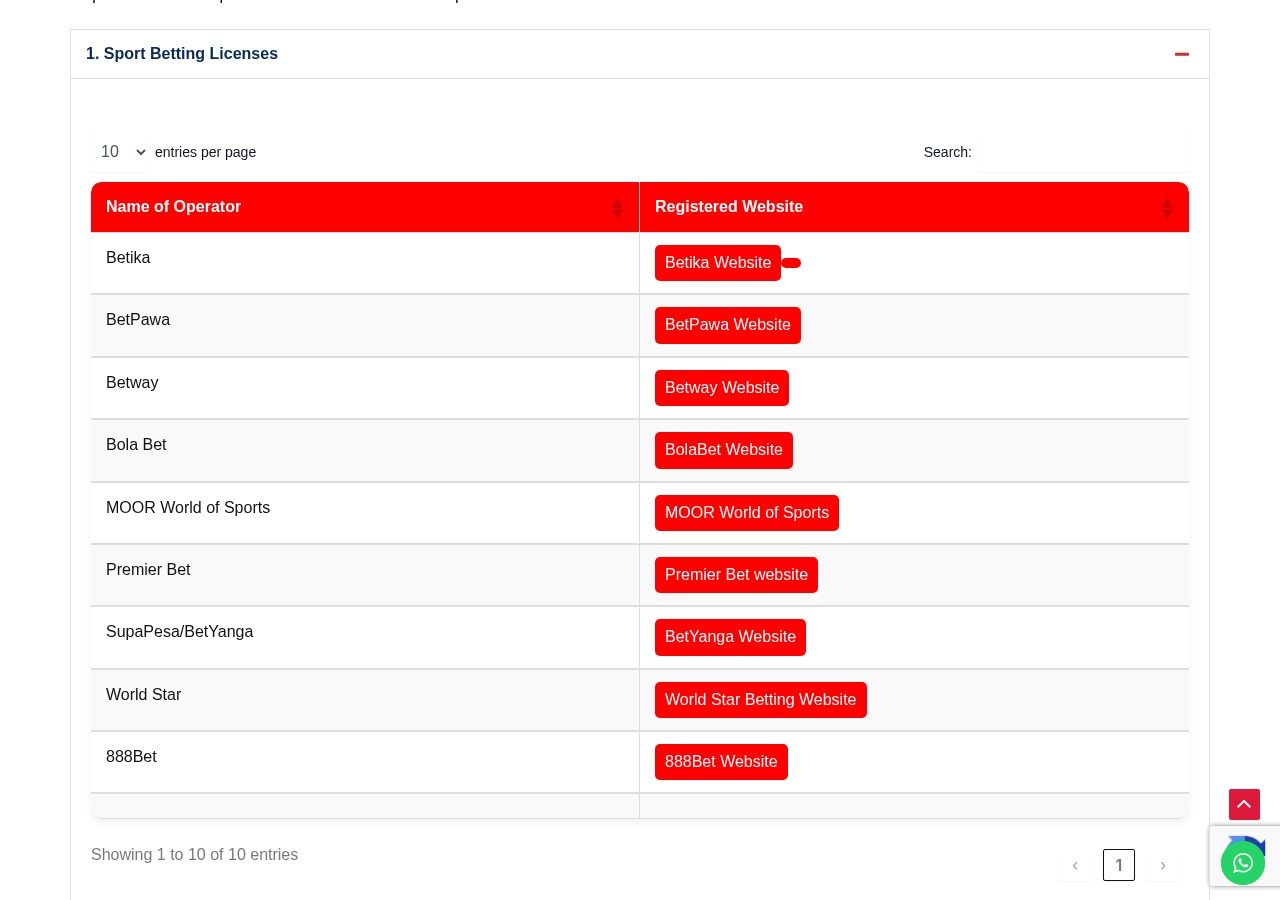Toggle the Sport Betting Licenses section header

640,54
